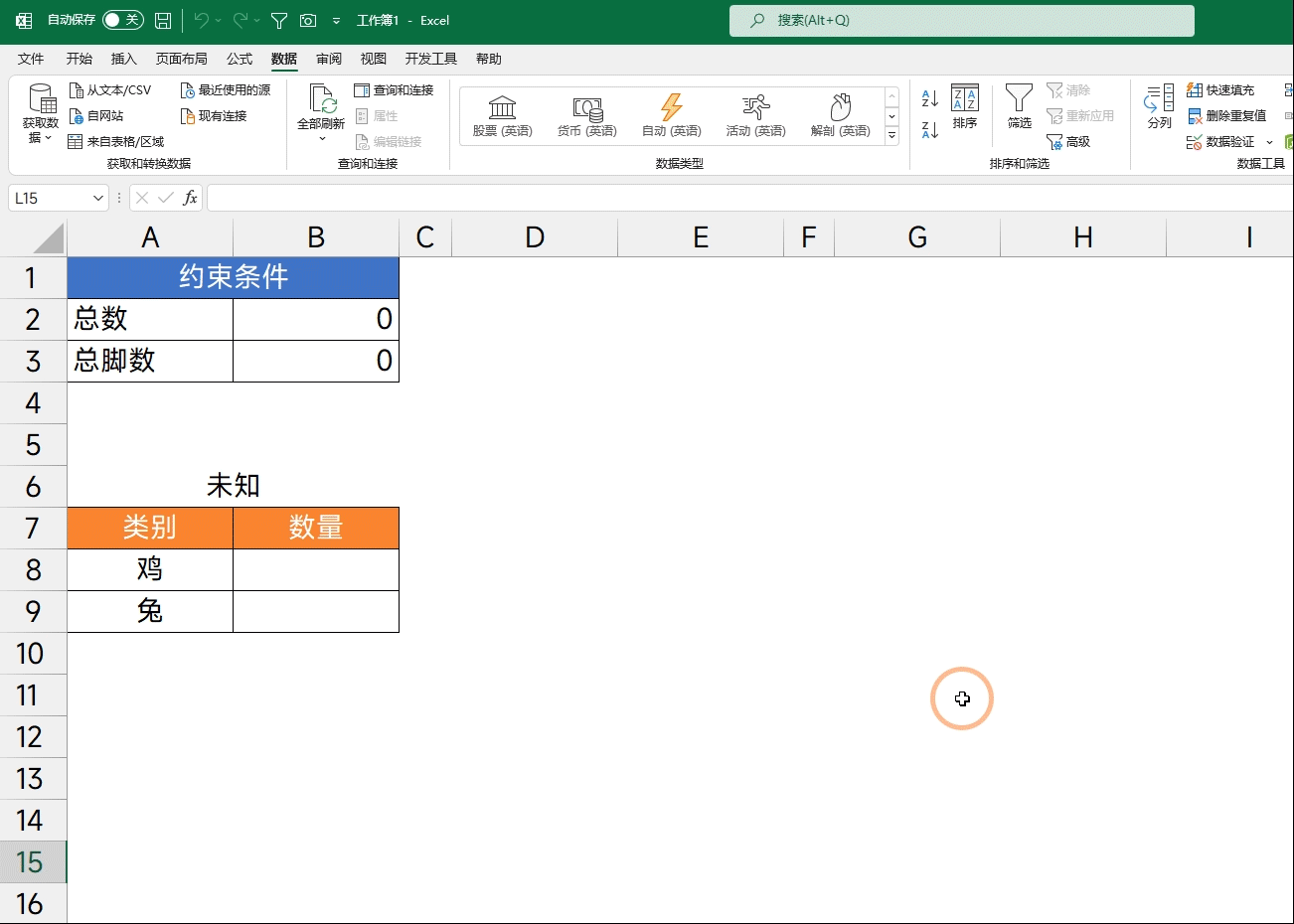Switch to the 页面布局 tab
The width and height of the screenshot is (1294, 924).
point(182,59)
